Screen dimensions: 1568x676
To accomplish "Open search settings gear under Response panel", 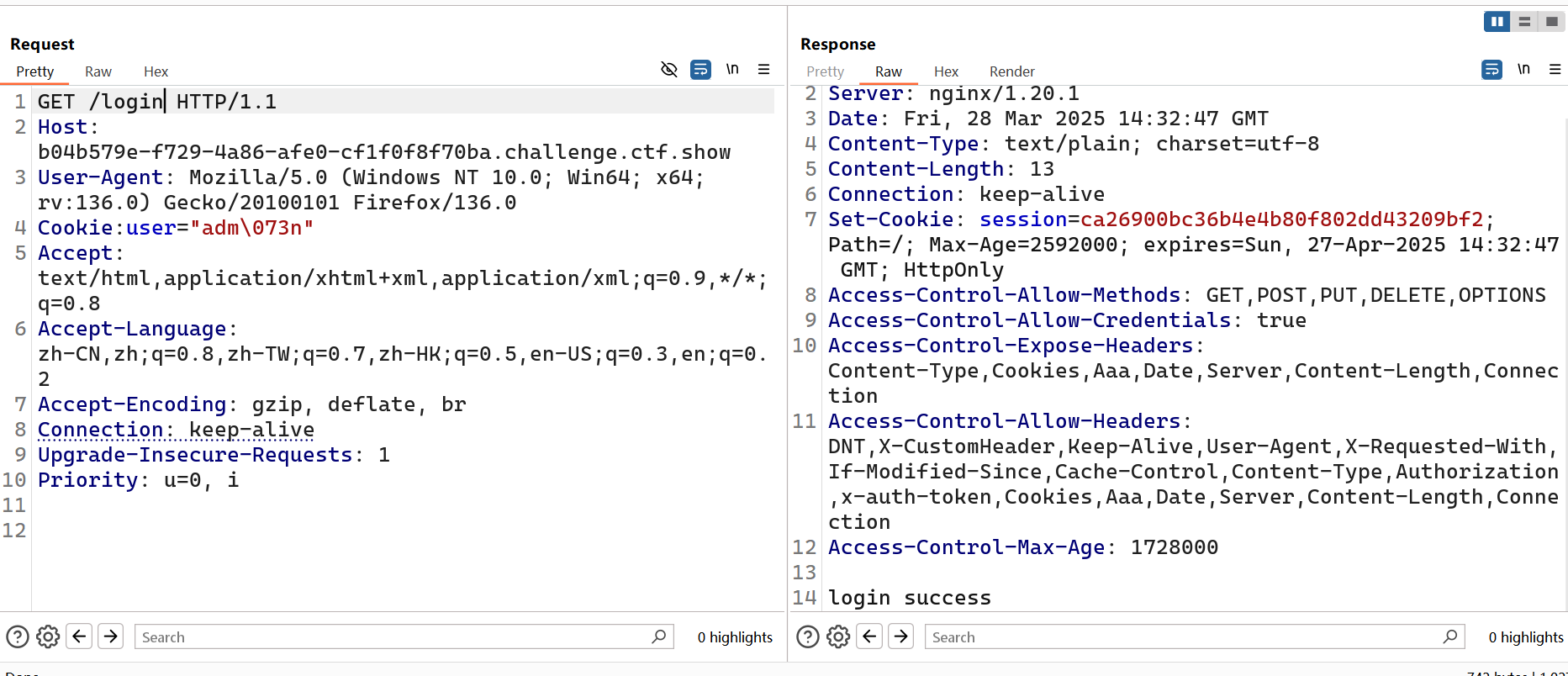I will pos(838,636).
